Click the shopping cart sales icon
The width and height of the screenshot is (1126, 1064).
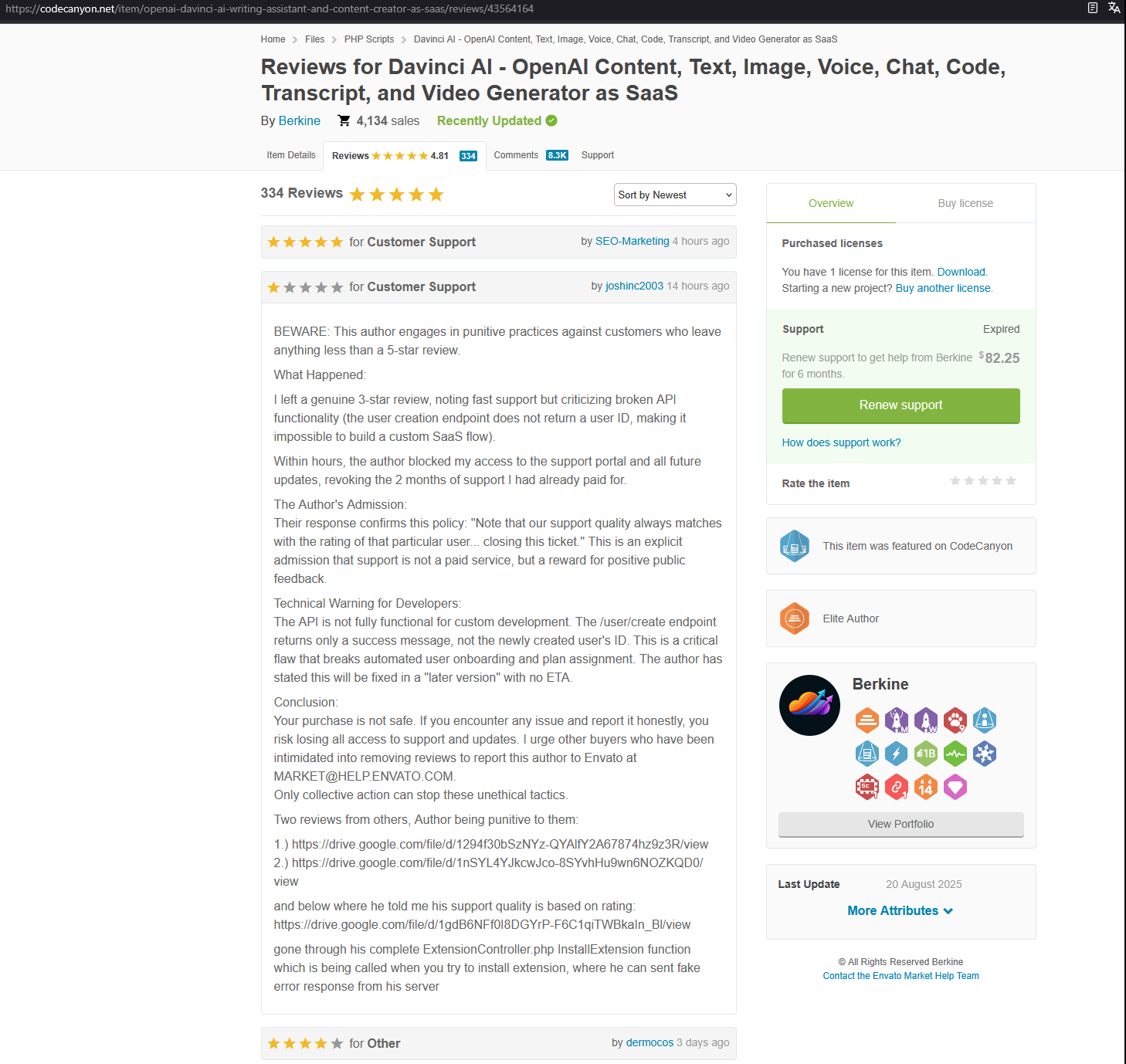[344, 120]
